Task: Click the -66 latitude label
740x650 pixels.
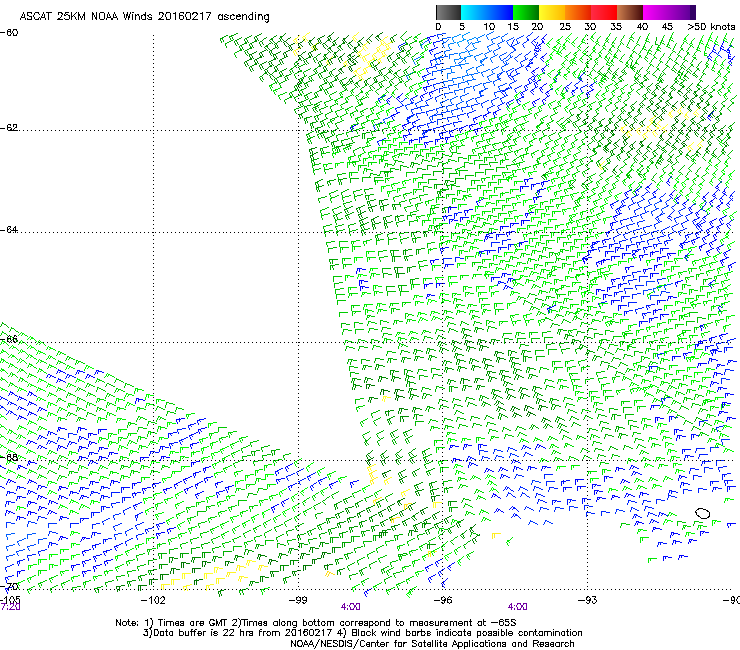Action: coord(9,339)
